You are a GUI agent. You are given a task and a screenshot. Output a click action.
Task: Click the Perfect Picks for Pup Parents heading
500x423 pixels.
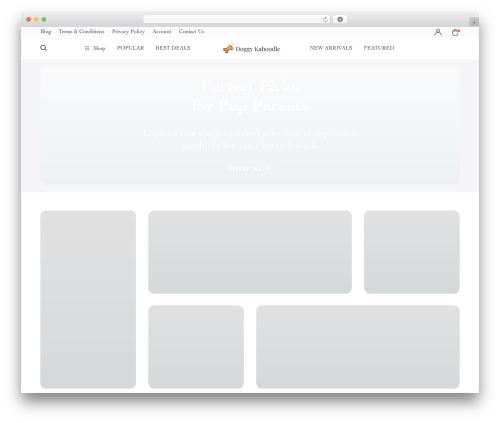click(x=250, y=96)
